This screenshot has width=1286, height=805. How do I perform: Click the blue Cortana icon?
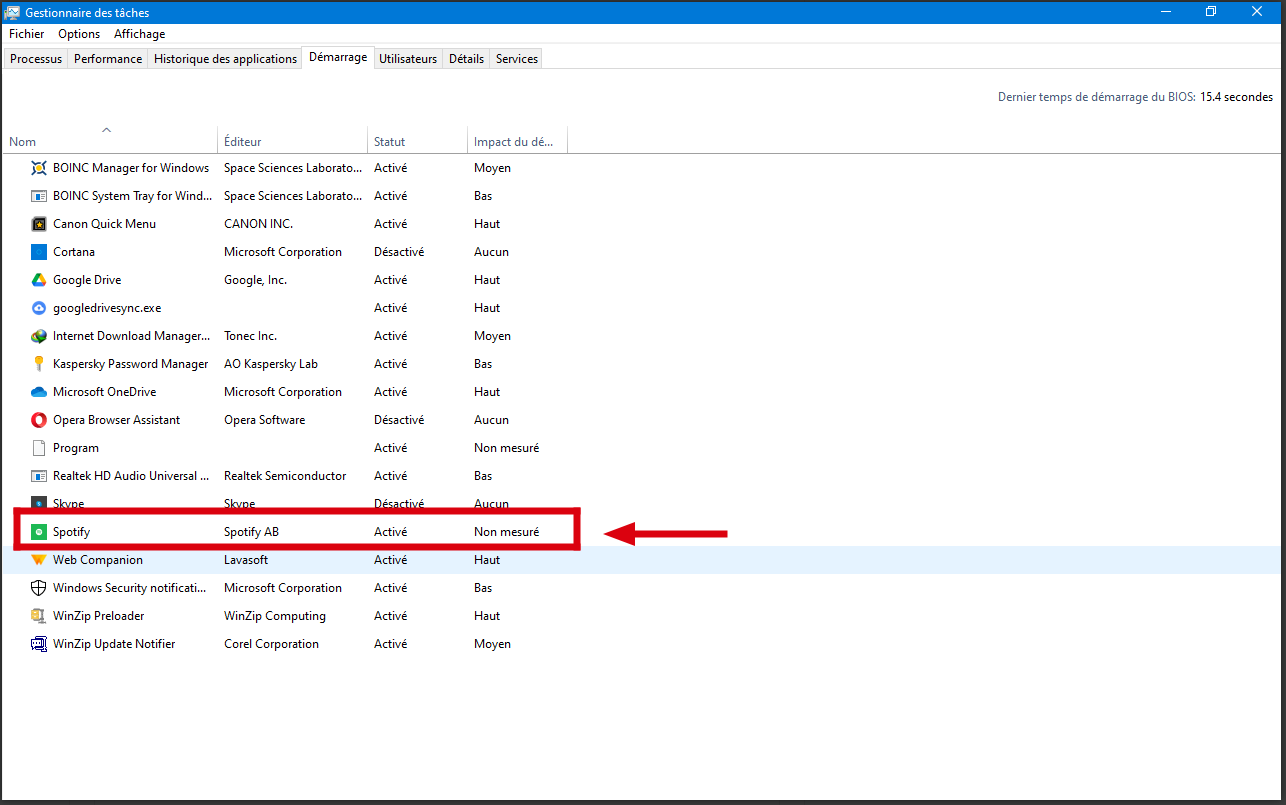[x=39, y=252]
